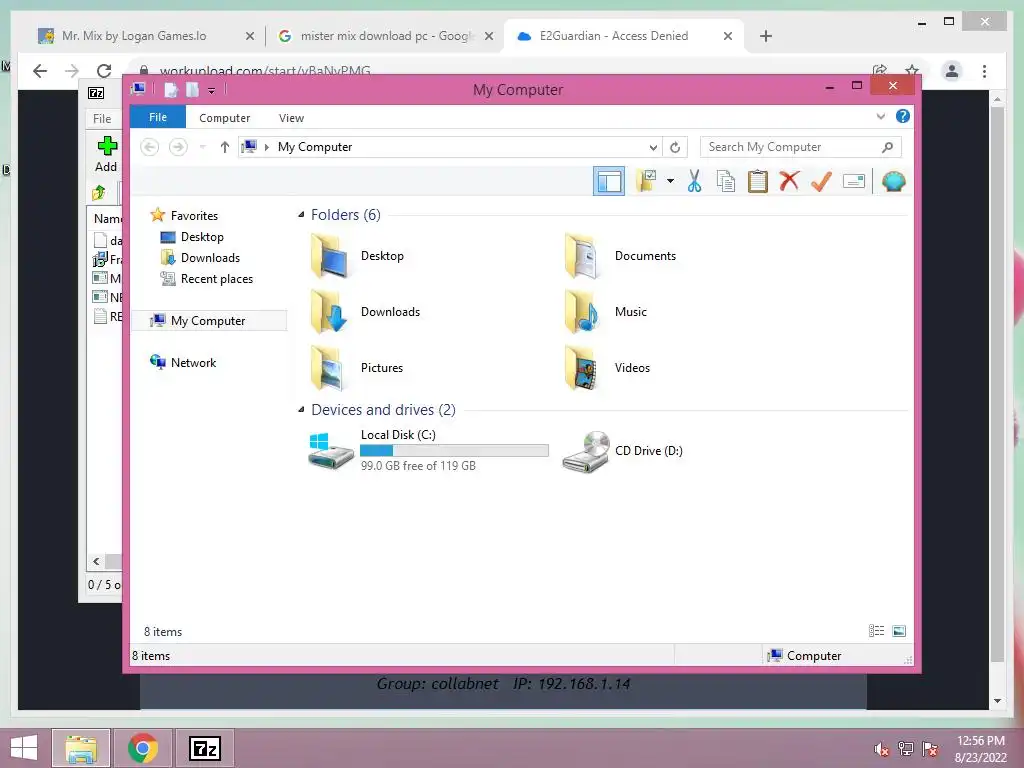Collapse Devices and drives group

[x=301, y=409]
